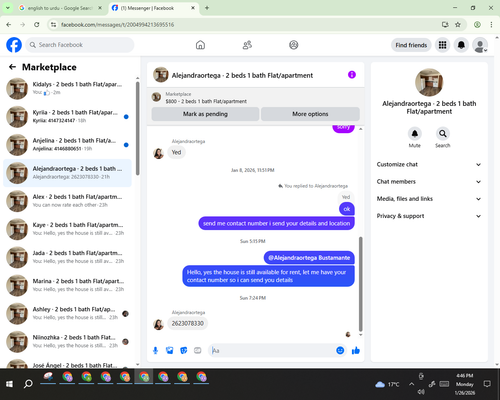Search in conversation with magnifier icon
This screenshot has width=500, height=400.
tap(443, 134)
